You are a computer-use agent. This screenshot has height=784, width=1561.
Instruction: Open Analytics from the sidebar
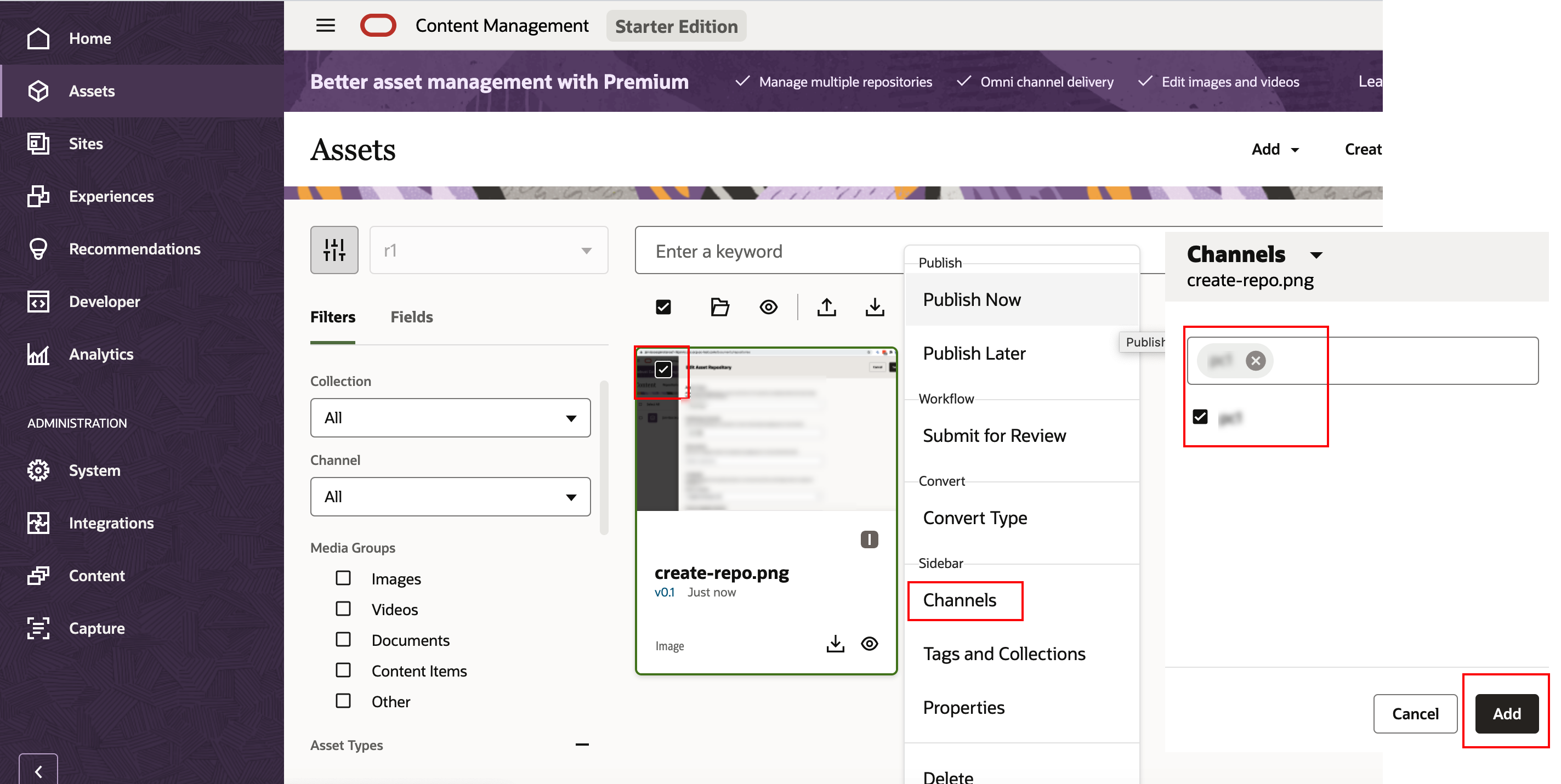point(100,354)
